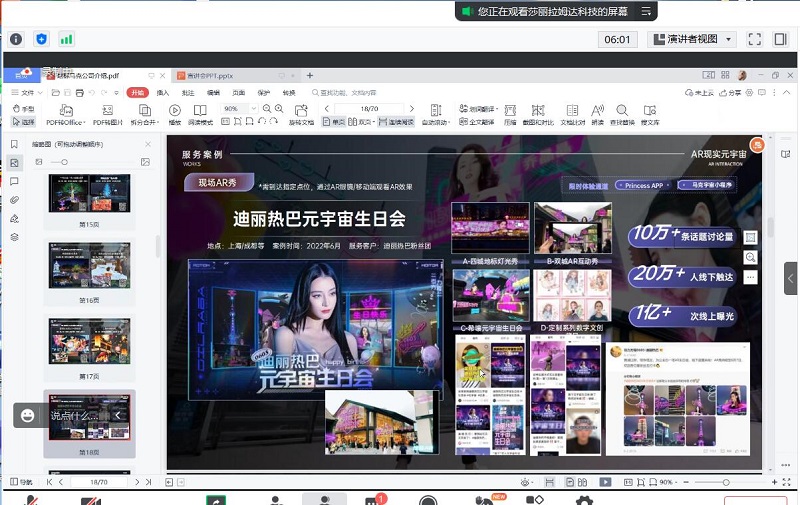Open the Insert ribbon tab

(163, 92)
